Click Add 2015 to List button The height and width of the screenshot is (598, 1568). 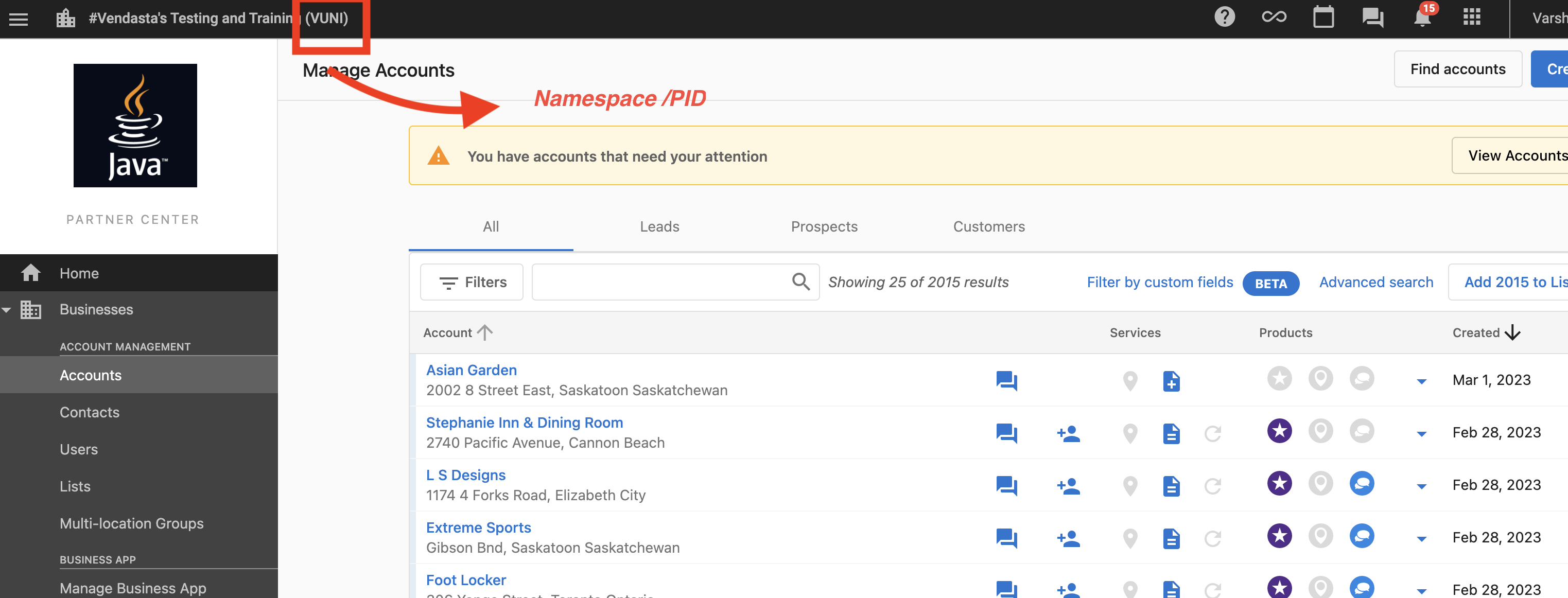click(1508, 282)
